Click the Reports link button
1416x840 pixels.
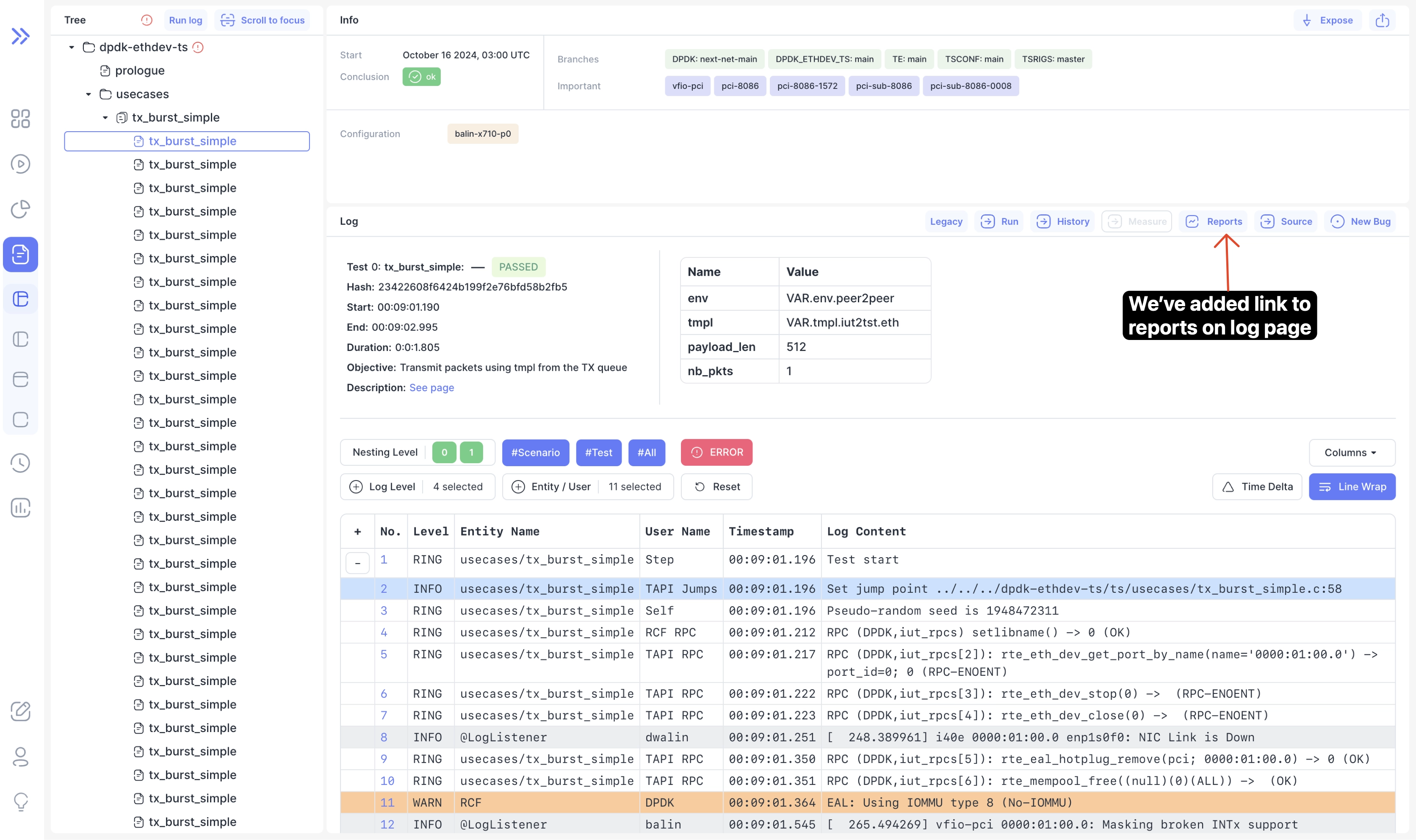[1214, 221]
